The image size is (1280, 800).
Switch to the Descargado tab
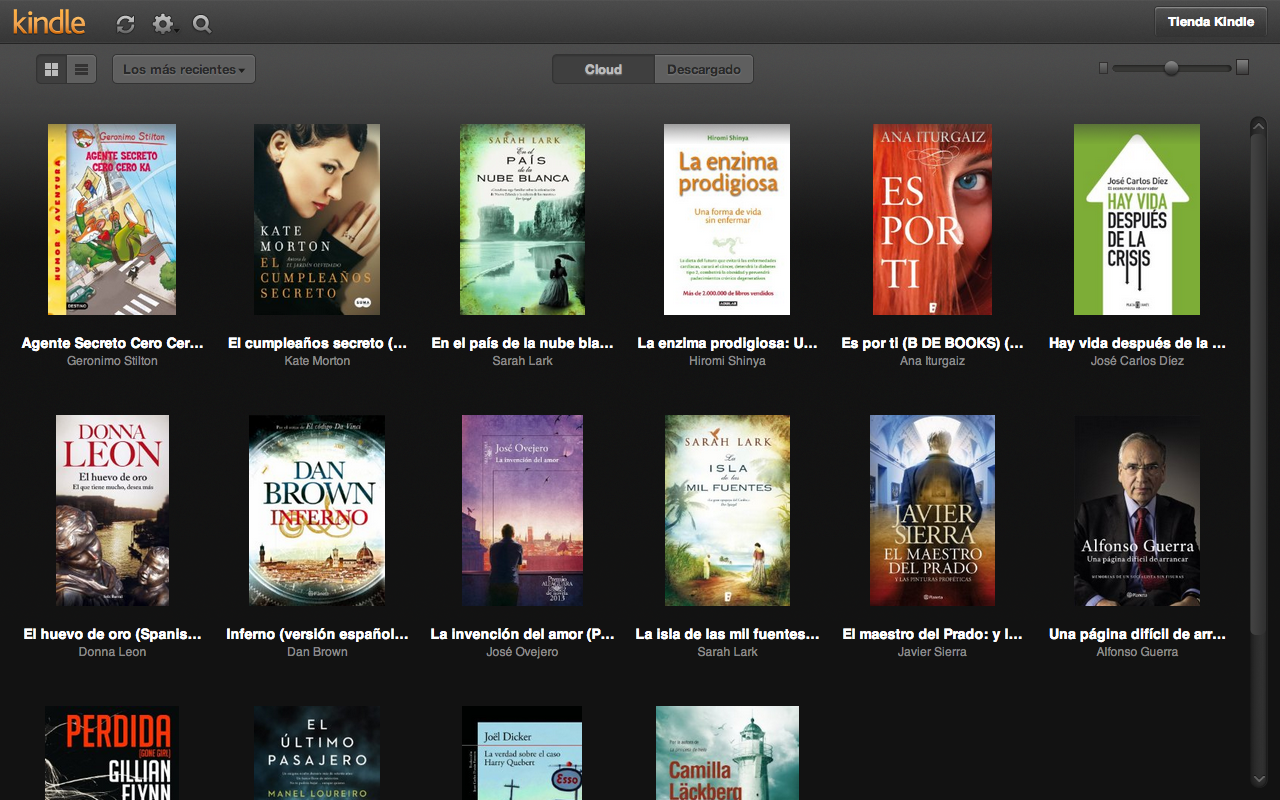pyautogui.click(x=703, y=69)
